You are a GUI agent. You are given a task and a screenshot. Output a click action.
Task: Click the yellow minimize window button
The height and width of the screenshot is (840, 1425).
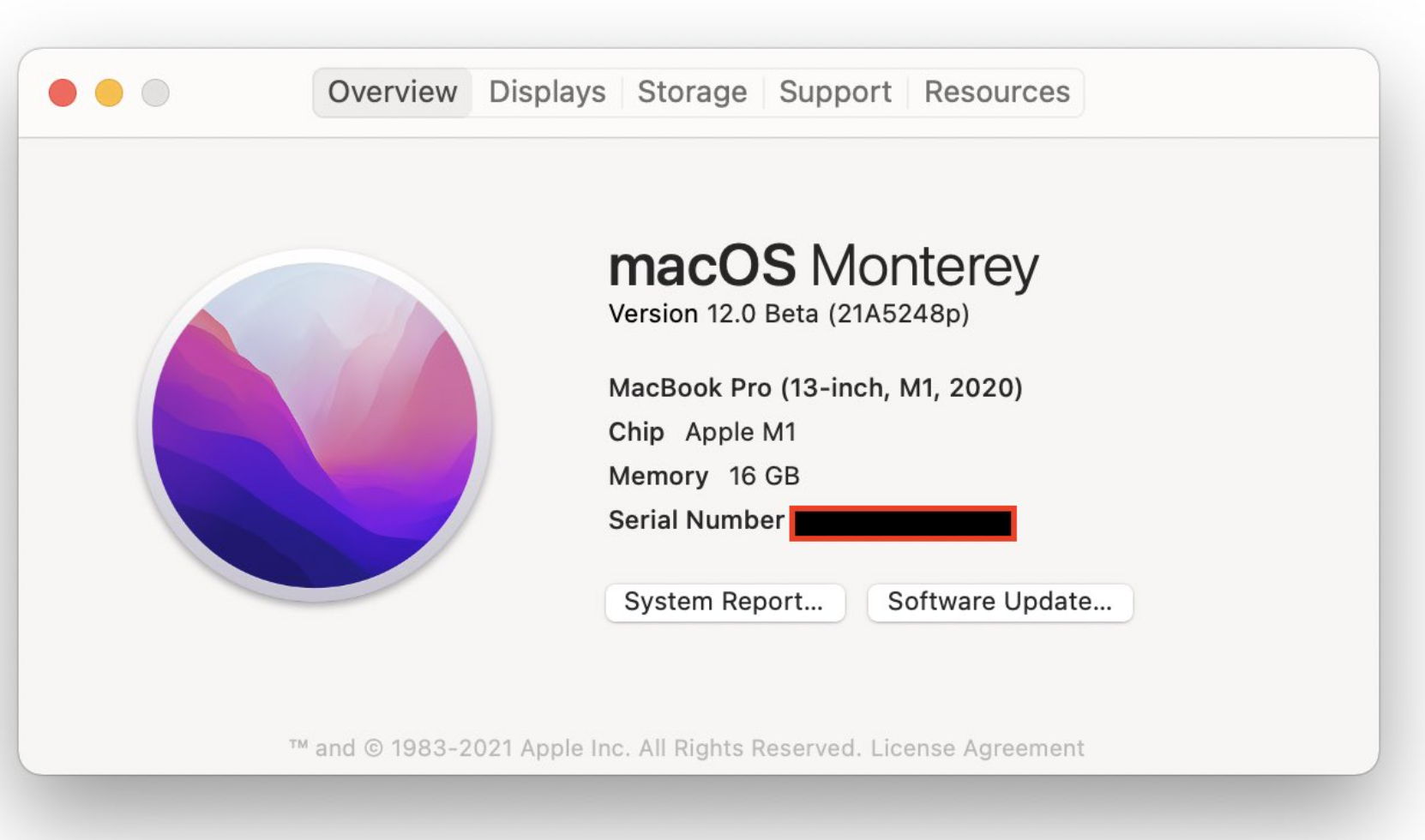pyautogui.click(x=109, y=93)
